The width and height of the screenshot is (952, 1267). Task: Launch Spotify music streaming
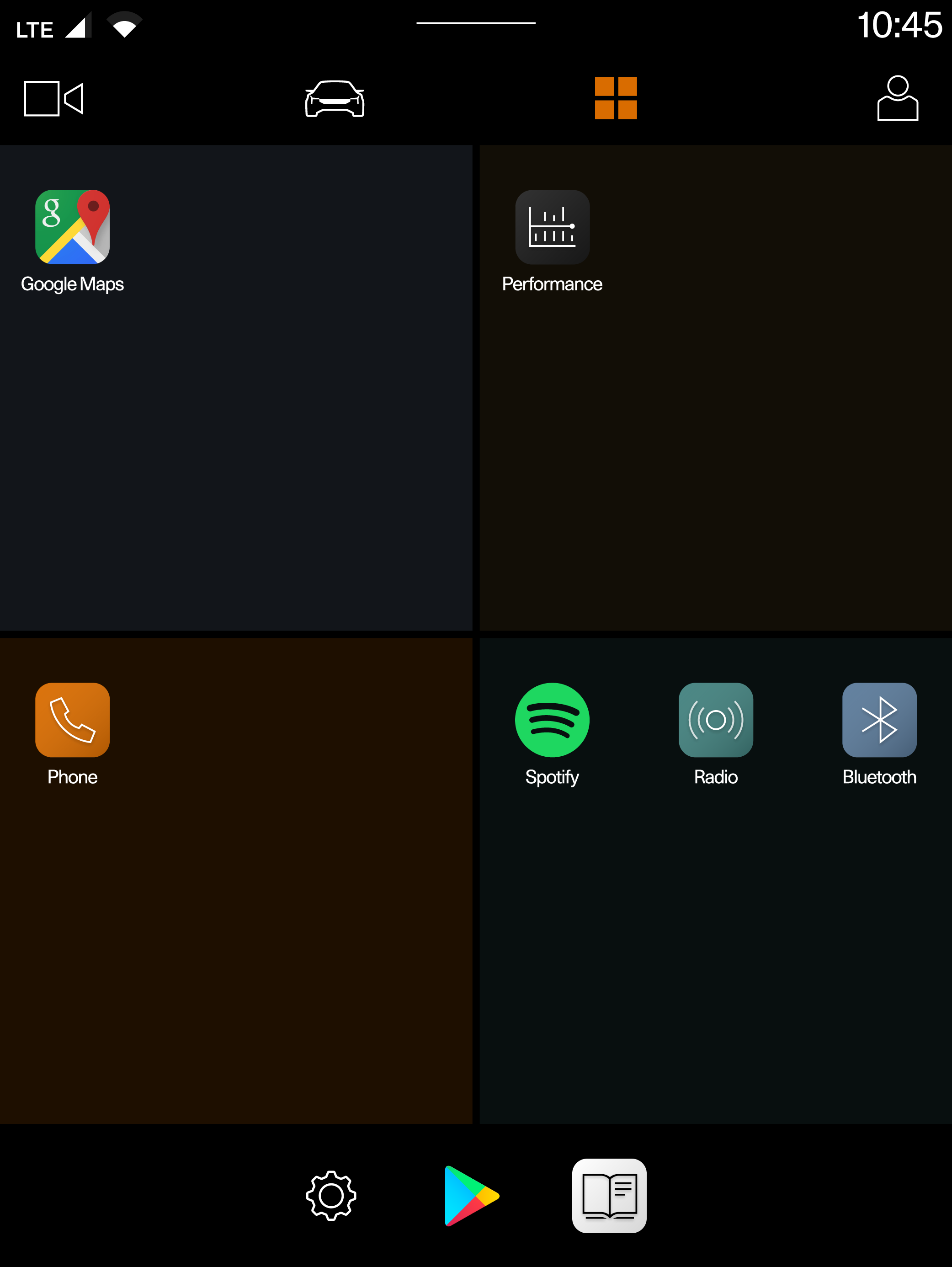click(x=554, y=720)
